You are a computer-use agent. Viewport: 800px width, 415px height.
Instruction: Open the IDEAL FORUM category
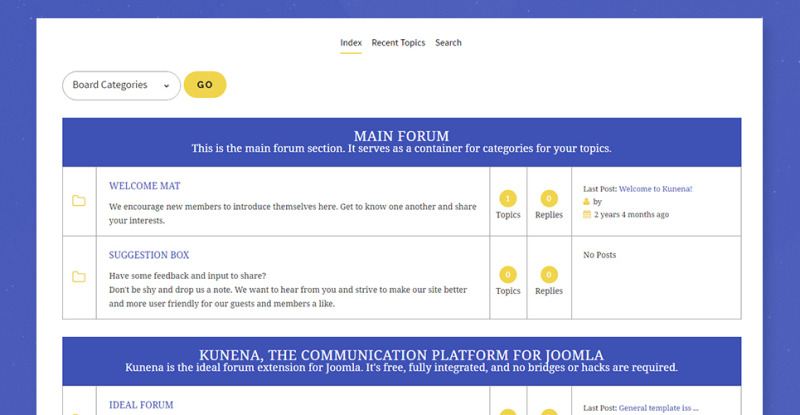pyautogui.click(x=141, y=405)
